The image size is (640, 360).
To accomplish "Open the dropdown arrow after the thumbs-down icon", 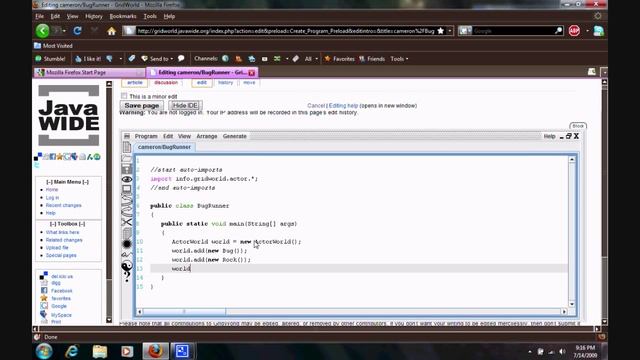I will click(120, 59).
